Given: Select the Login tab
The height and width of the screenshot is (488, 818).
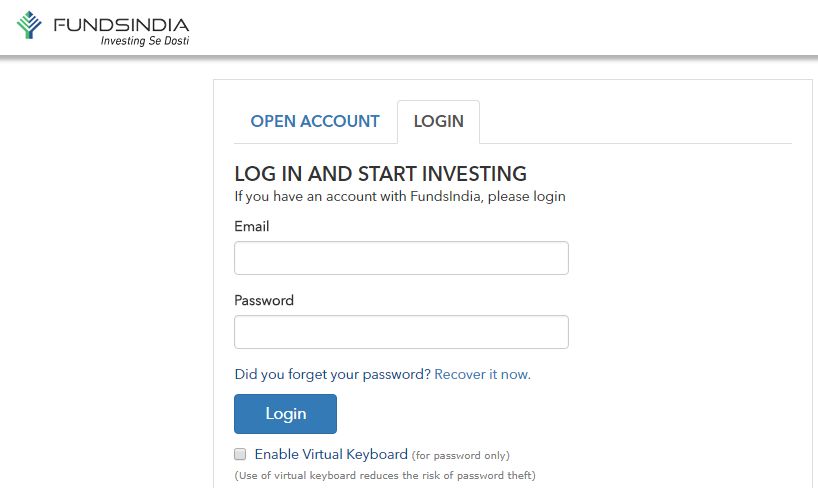Looking at the screenshot, I should click(x=438, y=121).
